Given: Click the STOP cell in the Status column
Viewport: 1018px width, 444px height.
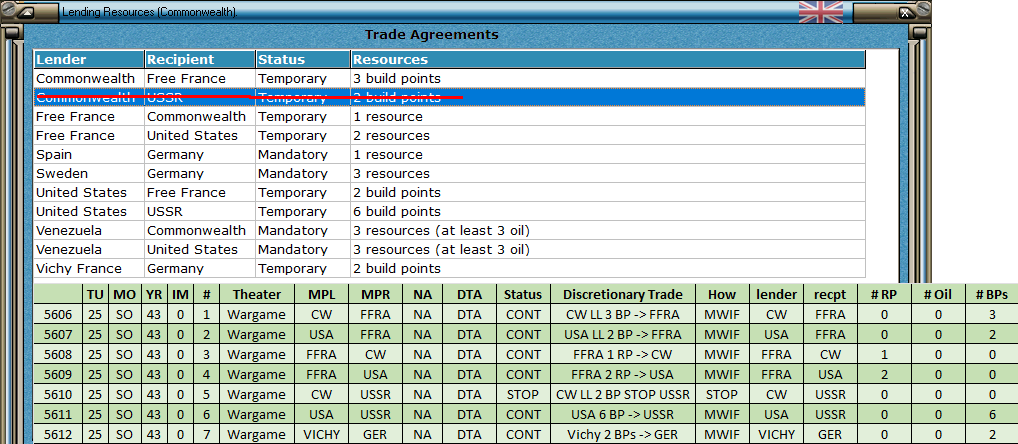Looking at the screenshot, I should click(x=523, y=395).
